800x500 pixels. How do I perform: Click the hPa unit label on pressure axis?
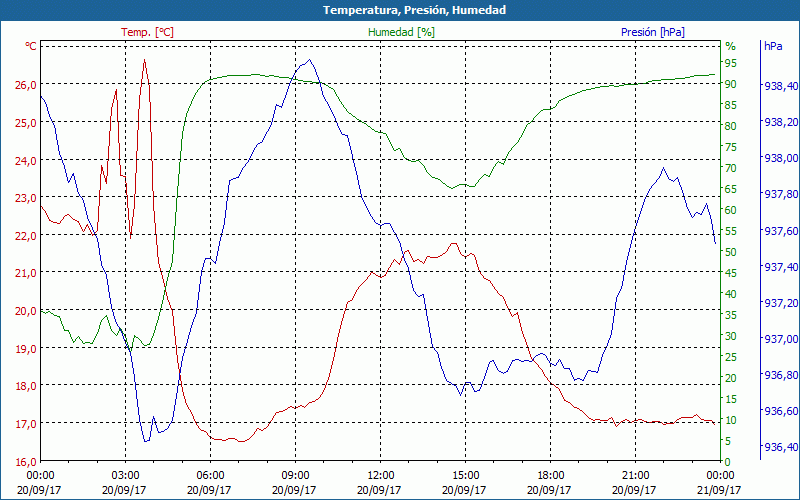[773, 46]
